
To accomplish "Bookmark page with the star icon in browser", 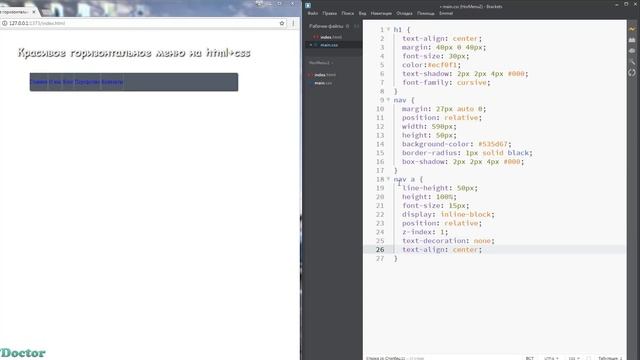I will (282, 23).
